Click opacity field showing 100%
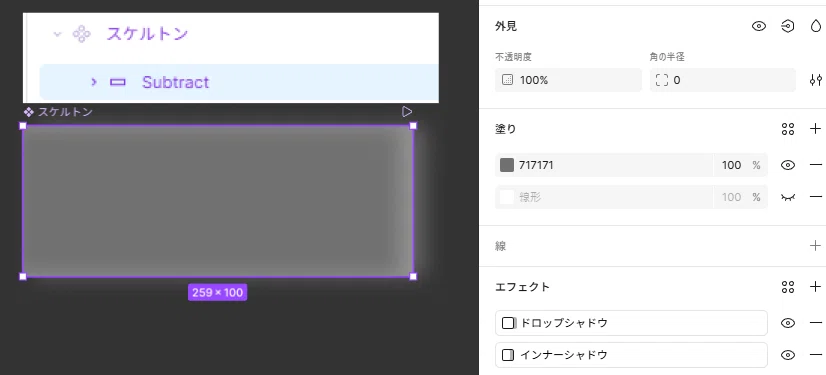The height and width of the screenshot is (375, 826). pyautogui.click(x=568, y=80)
